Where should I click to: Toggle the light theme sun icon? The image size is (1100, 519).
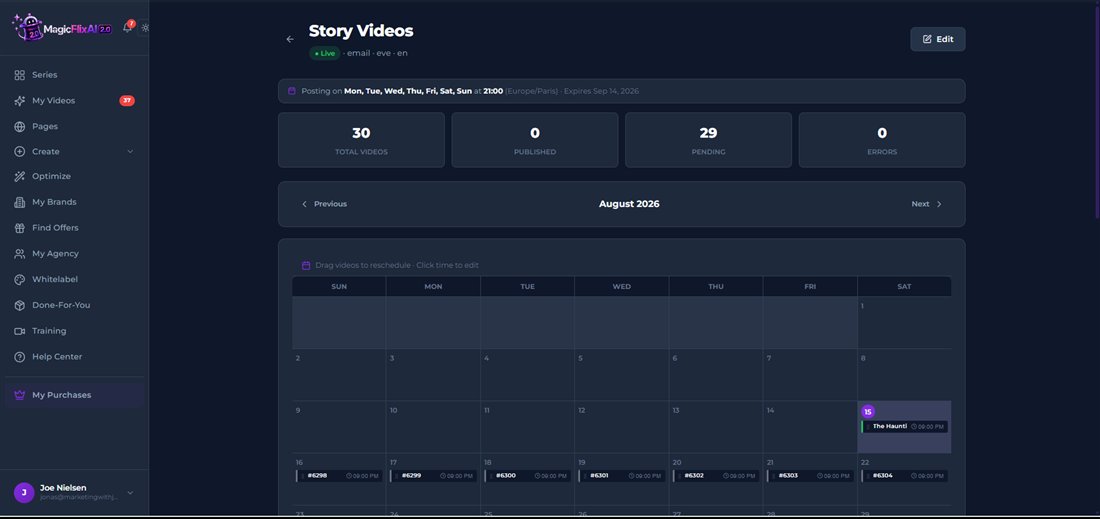[145, 28]
